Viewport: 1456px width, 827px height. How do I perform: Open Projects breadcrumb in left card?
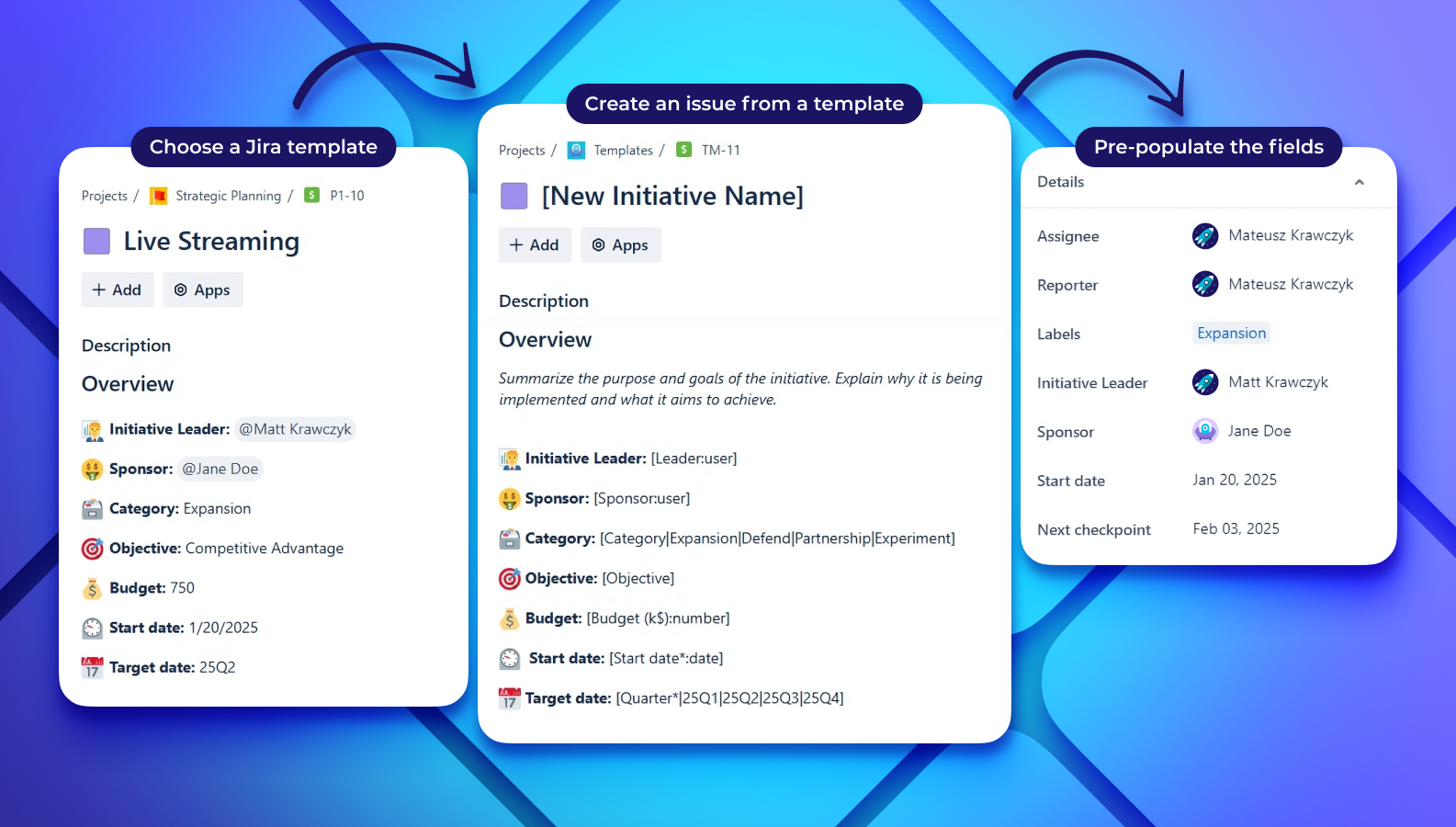[105, 196]
